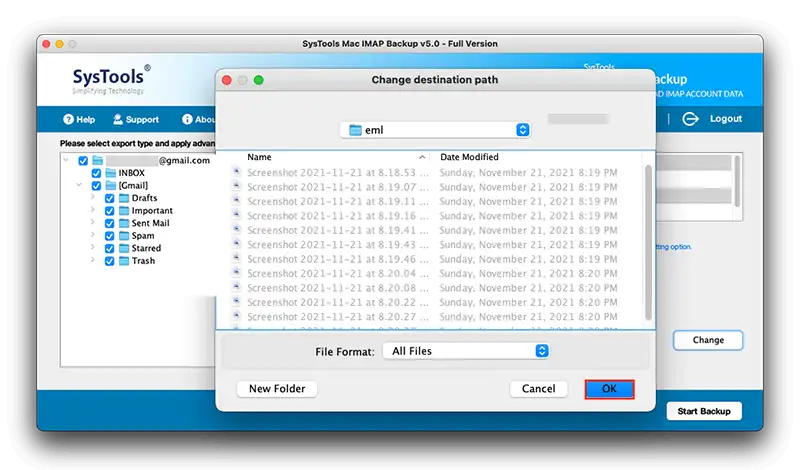Click file icon of Screenshot 8.18.53
The width and height of the screenshot is (800, 470).
point(236,172)
